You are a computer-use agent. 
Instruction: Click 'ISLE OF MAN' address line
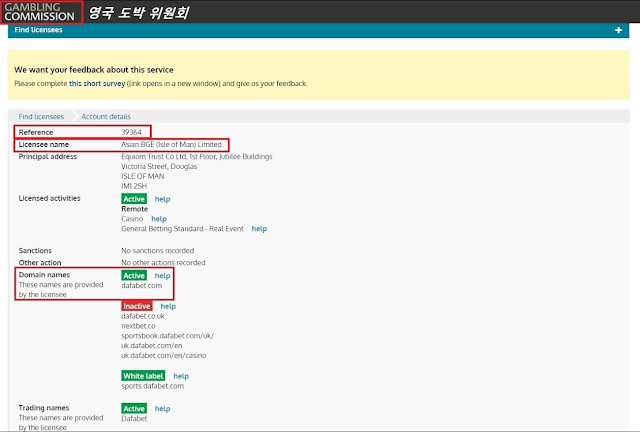pyautogui.click(x=143, y=176)
